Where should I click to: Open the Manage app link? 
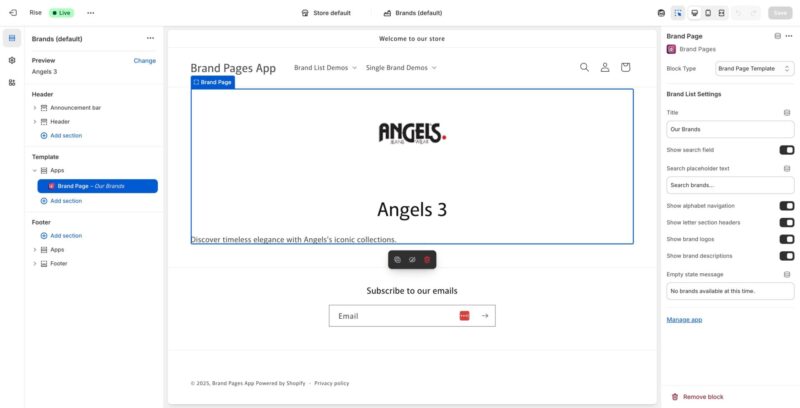coord(684,320)
